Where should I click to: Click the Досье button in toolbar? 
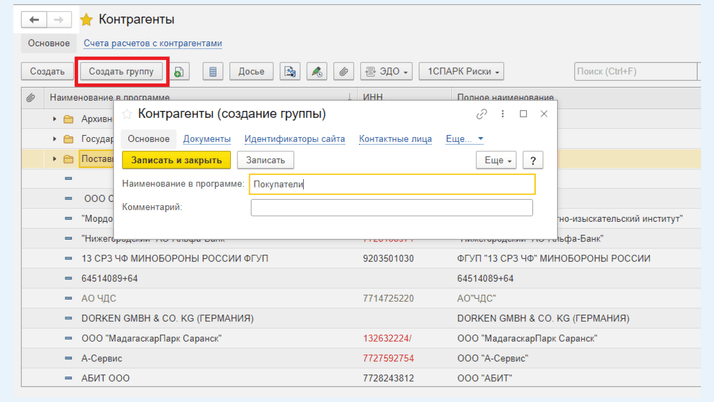(x=251, y=72)
